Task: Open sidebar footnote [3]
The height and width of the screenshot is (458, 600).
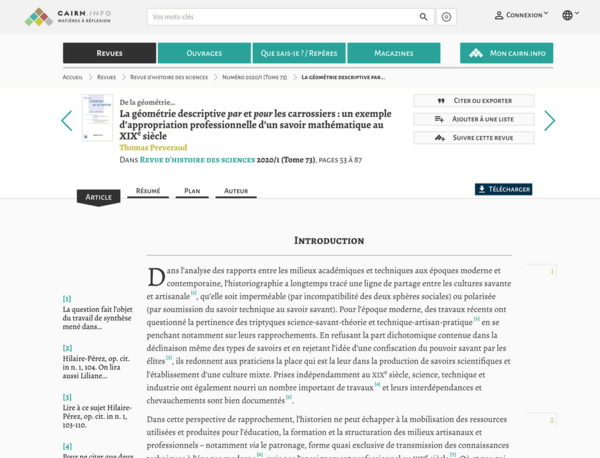Action: coord(67,397)
